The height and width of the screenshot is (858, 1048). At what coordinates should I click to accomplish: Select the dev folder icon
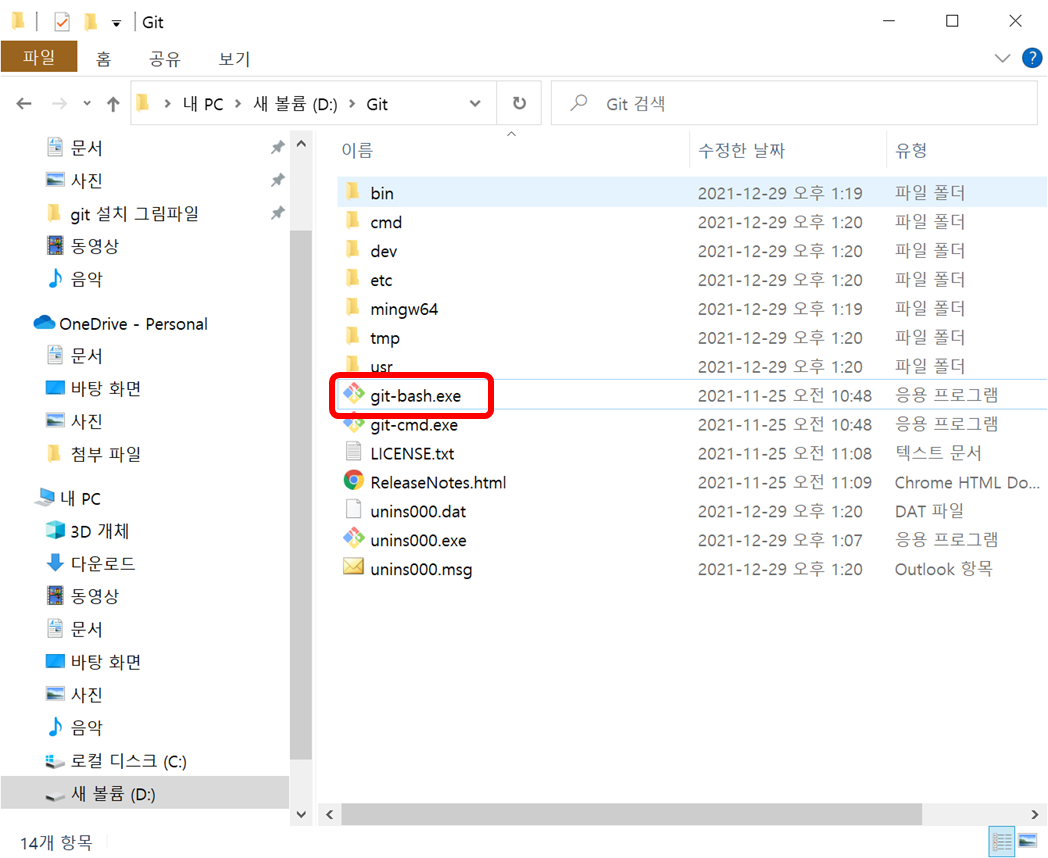coord(353,251)
